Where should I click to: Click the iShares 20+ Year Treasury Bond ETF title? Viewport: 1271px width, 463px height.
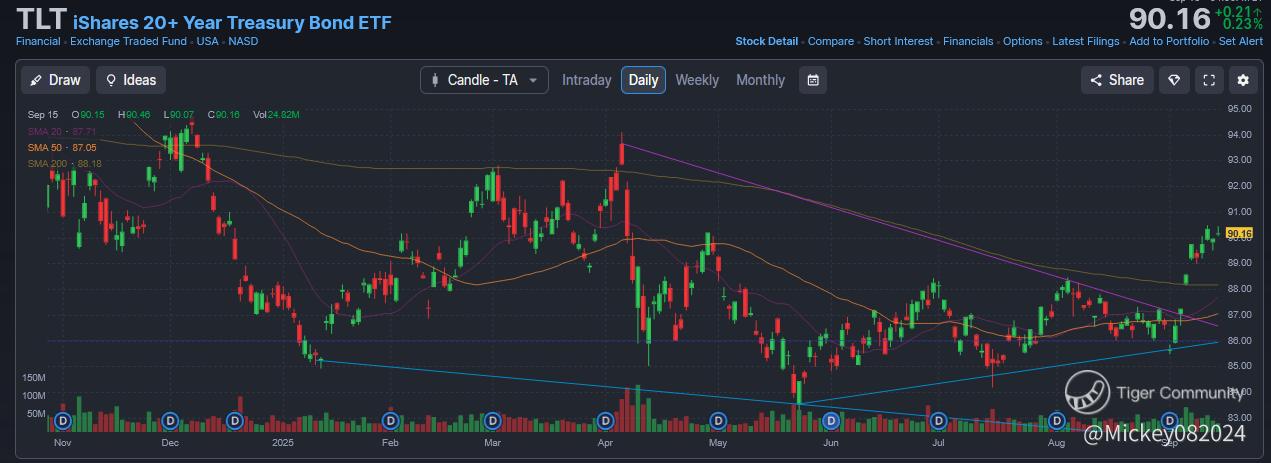[232, 22]
